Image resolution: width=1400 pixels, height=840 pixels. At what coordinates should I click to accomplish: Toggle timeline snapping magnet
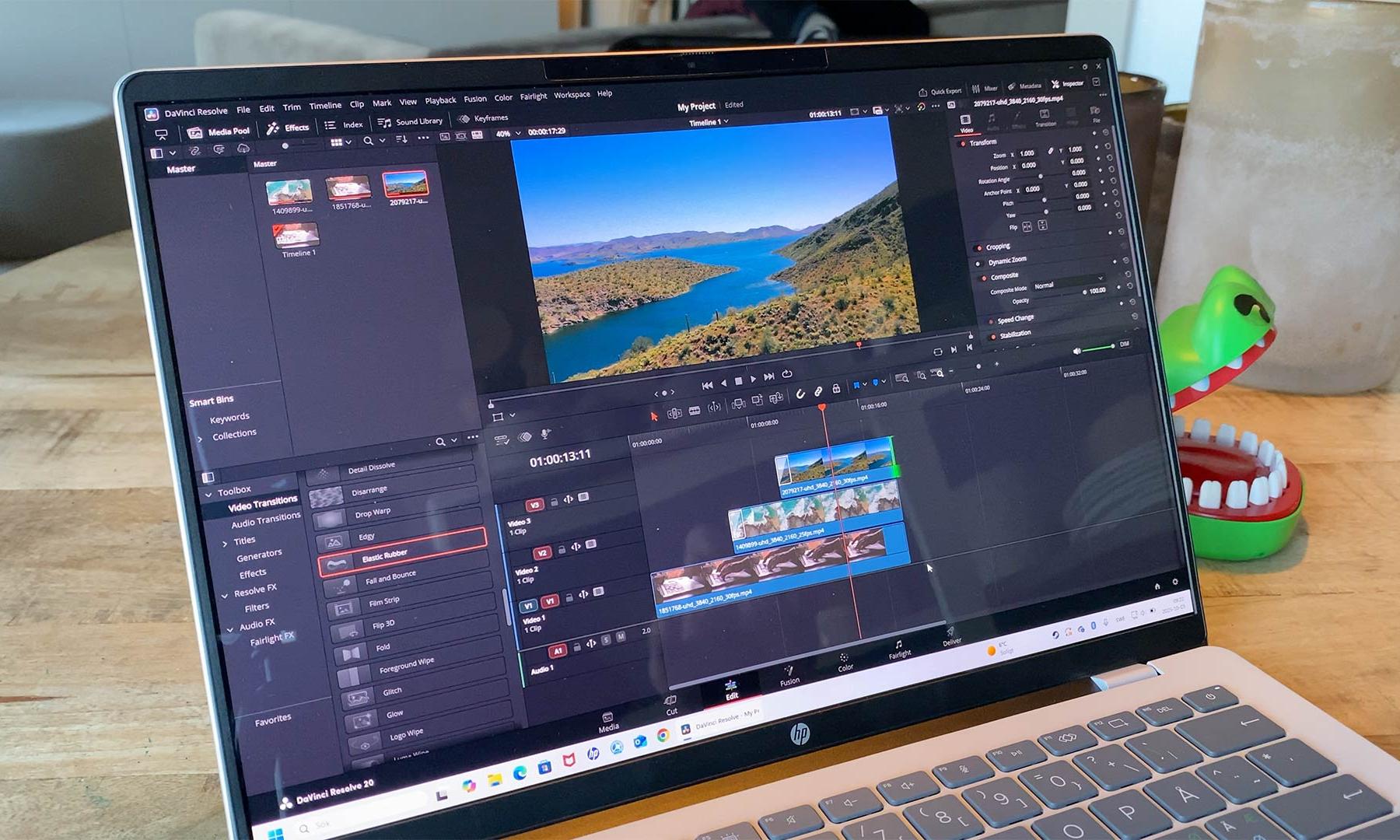tap(800, 394)
